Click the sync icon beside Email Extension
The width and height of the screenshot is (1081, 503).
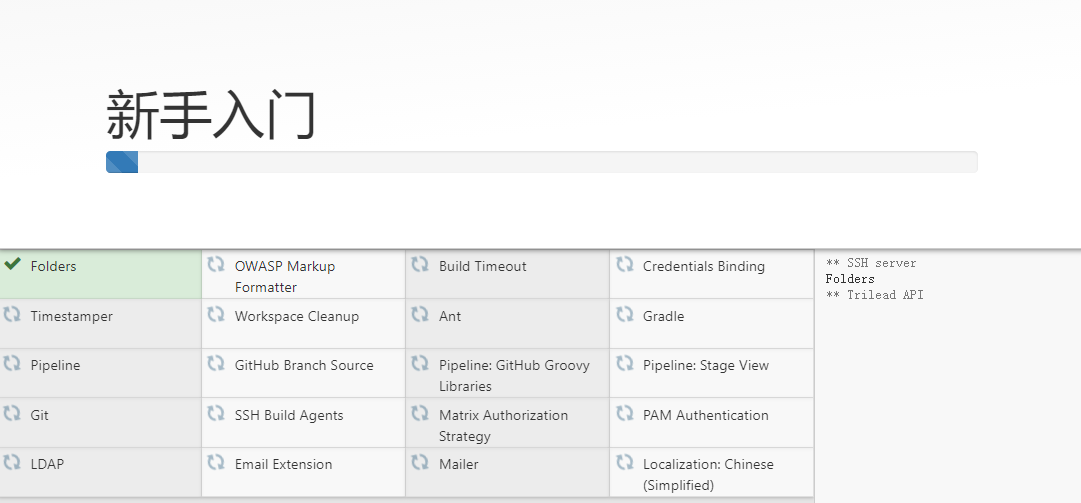[x=216, y=462]
